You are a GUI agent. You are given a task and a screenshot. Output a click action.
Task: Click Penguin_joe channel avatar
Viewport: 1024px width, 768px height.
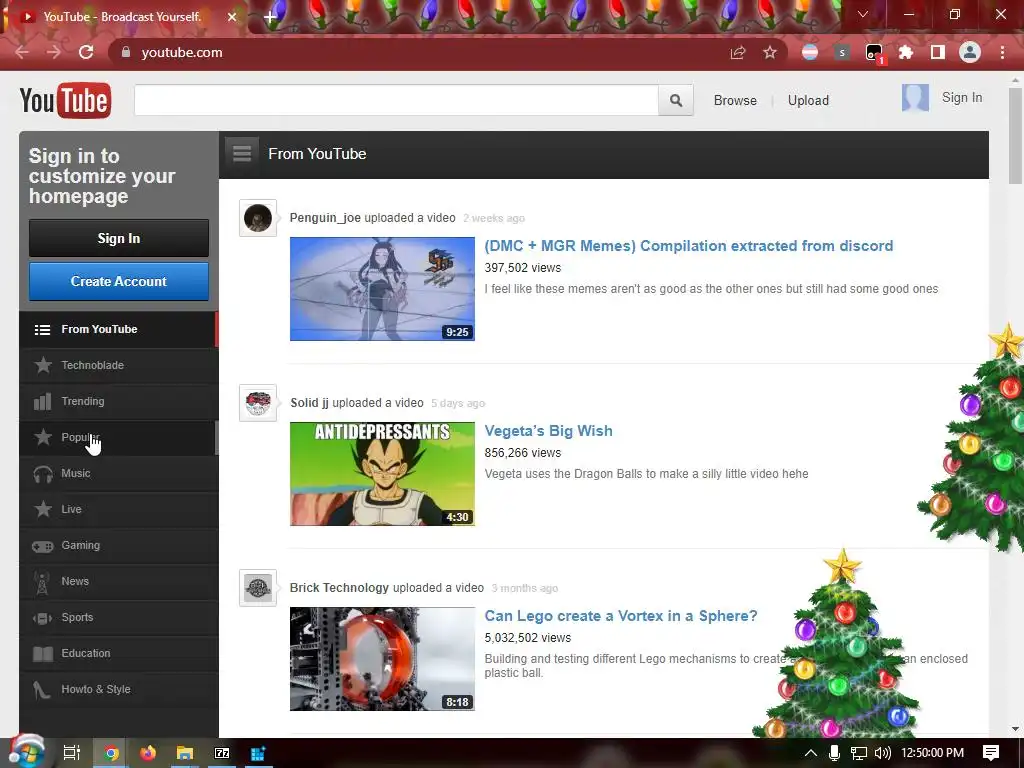point(258,218)
